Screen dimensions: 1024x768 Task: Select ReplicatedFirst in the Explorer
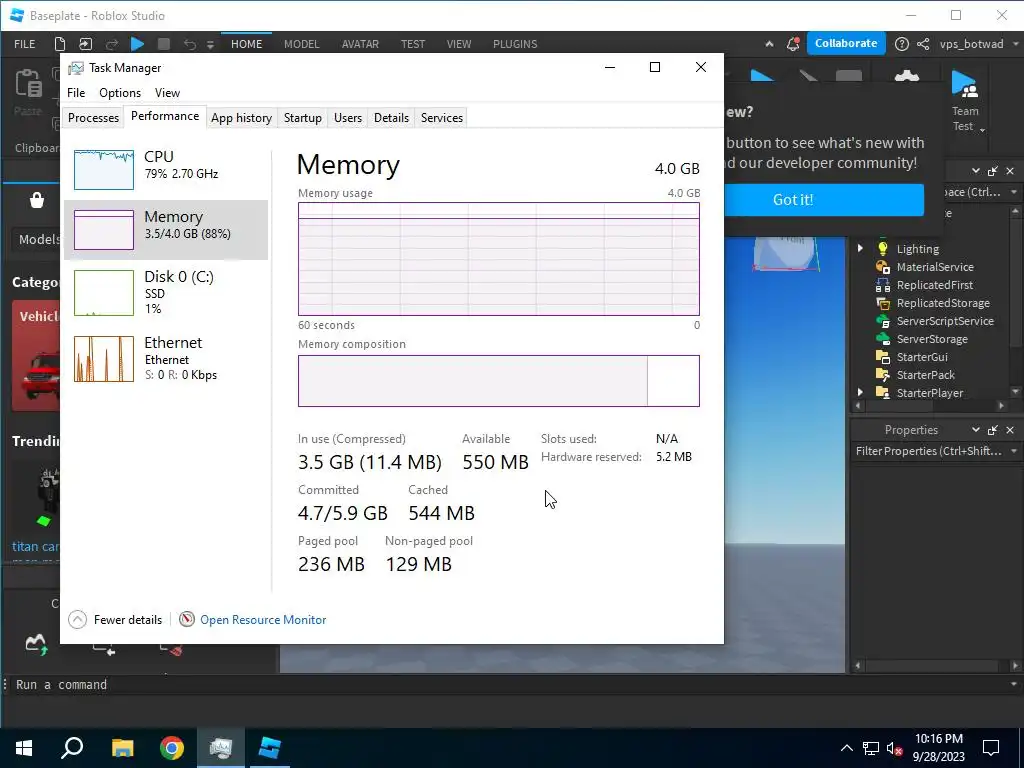click(x=934, y=285)
